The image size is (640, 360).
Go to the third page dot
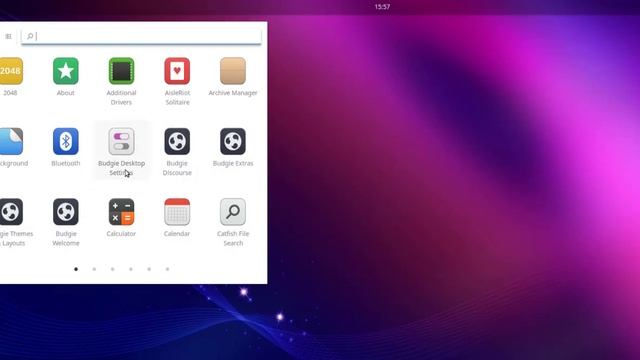pyautogui.click(x=113, y=269)
